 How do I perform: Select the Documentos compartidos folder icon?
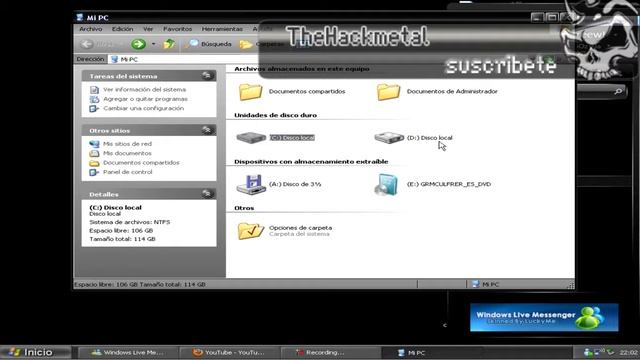point(250,91)
